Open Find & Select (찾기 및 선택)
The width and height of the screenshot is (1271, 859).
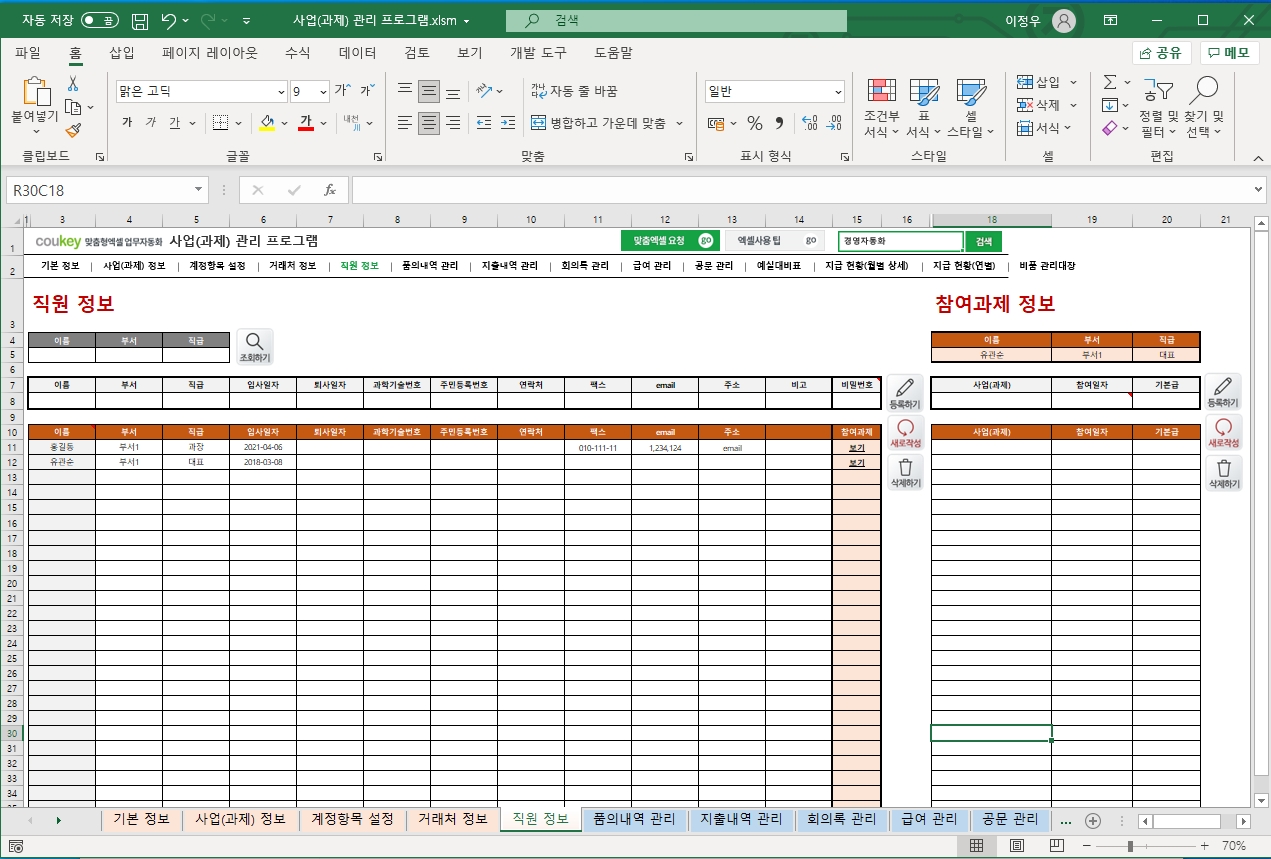click(x=1204, y=109)
